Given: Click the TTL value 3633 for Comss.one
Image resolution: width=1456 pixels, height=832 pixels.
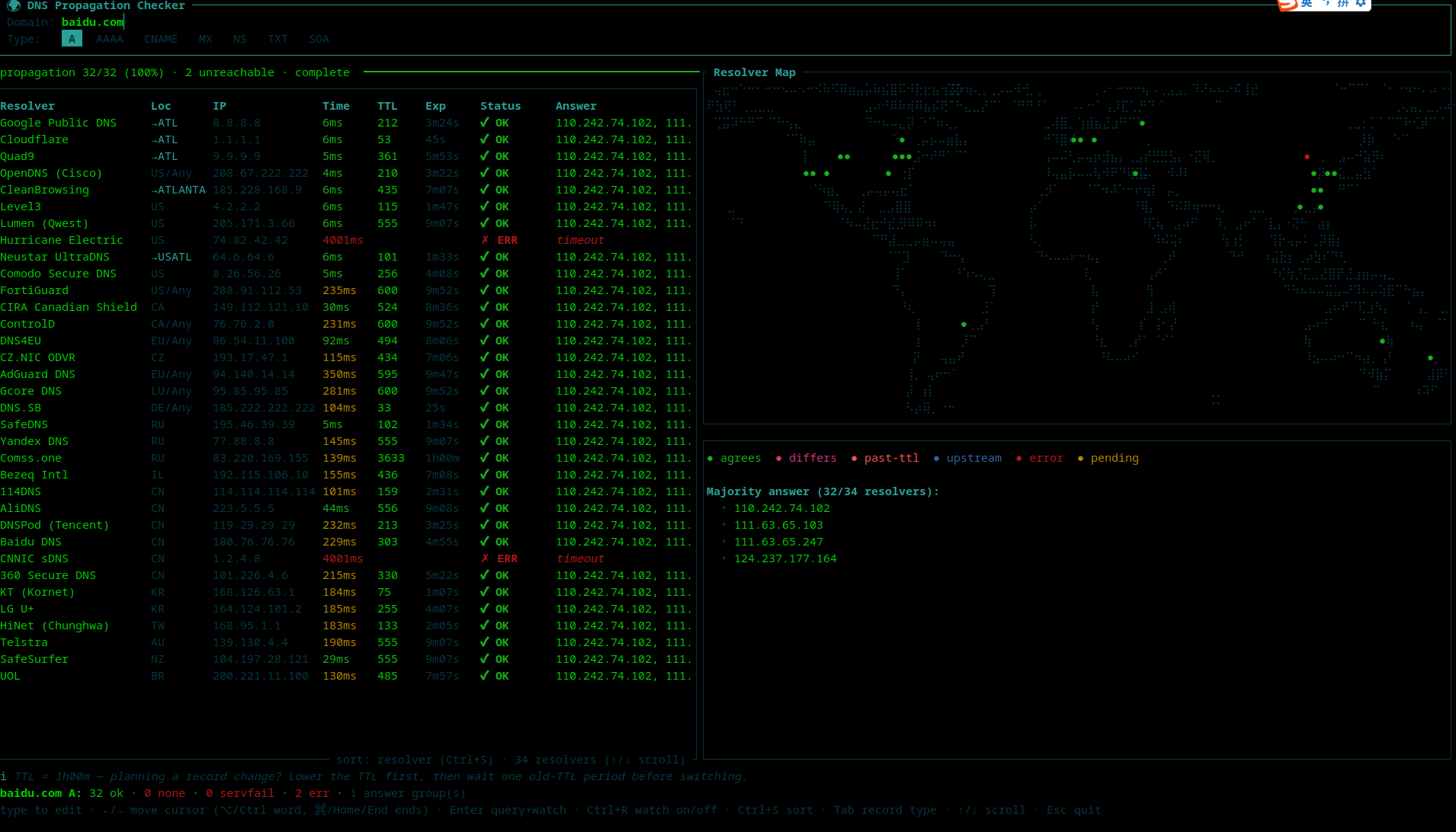Looking at the screenshot, I should point(391,458).
